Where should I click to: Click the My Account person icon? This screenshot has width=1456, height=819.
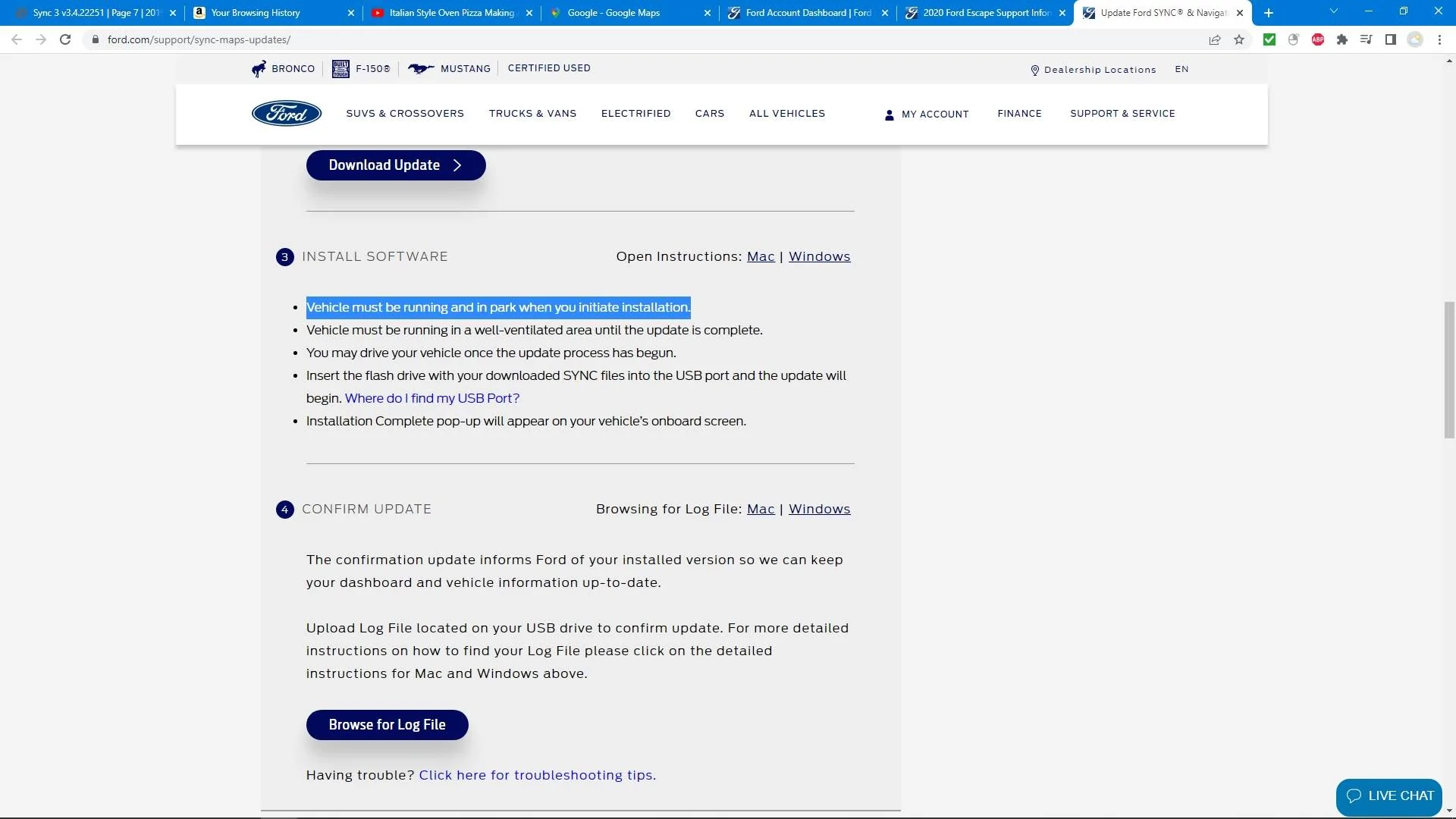click(x=889, y=115)
